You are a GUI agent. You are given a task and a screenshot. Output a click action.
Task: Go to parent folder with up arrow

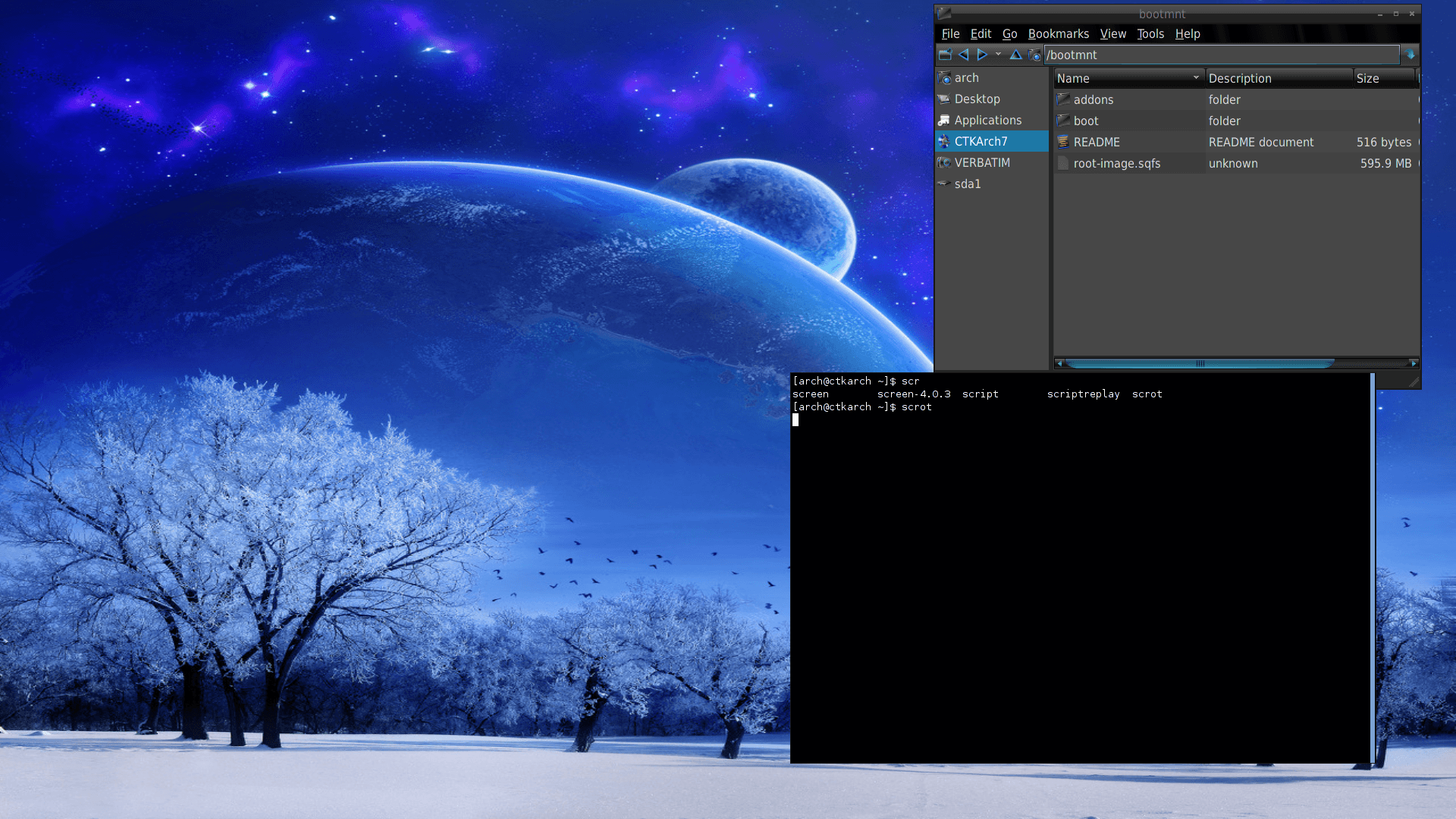(1015, 55)
